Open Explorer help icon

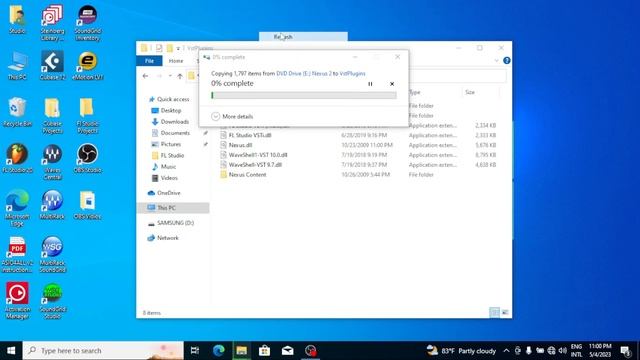[x=507, y=60]
